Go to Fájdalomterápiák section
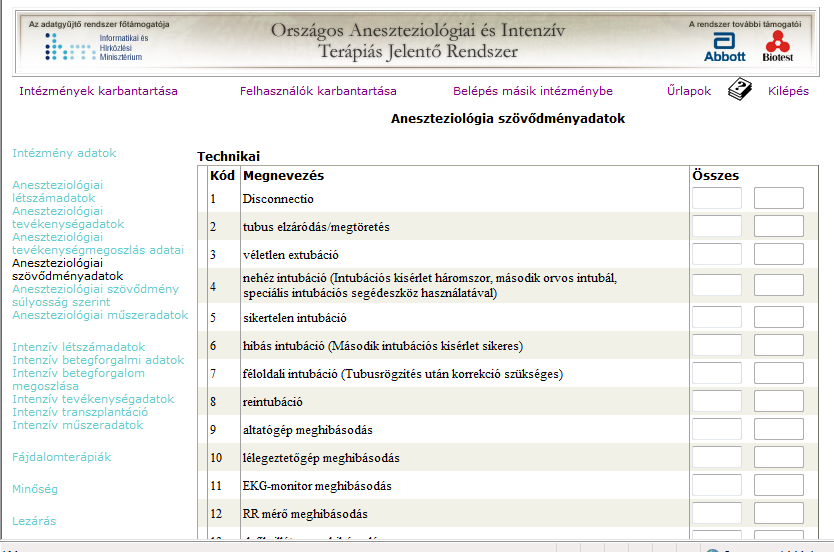 (x=62, y=457)
